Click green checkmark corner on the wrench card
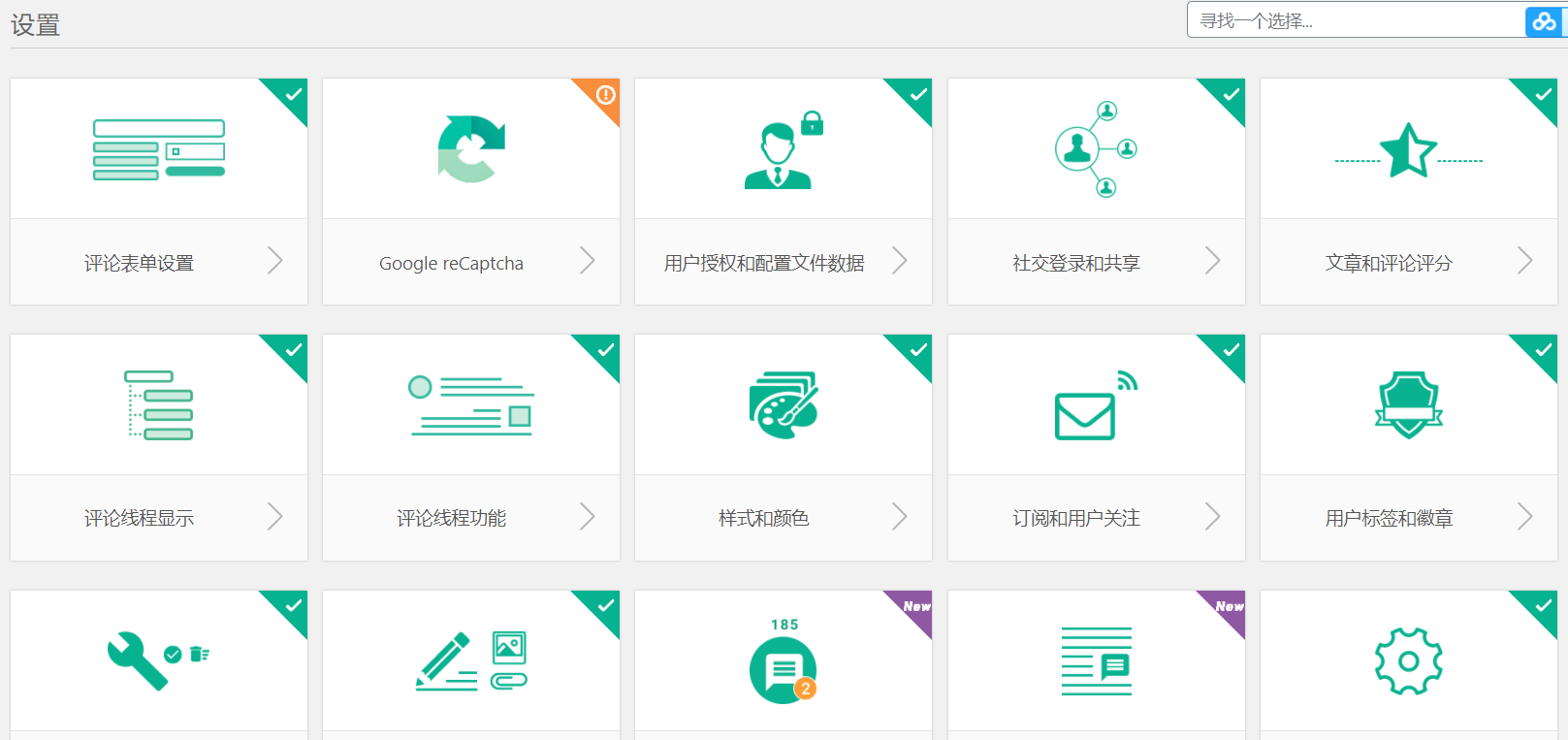This screenshot has height=740, width=1568. [291, 607]
